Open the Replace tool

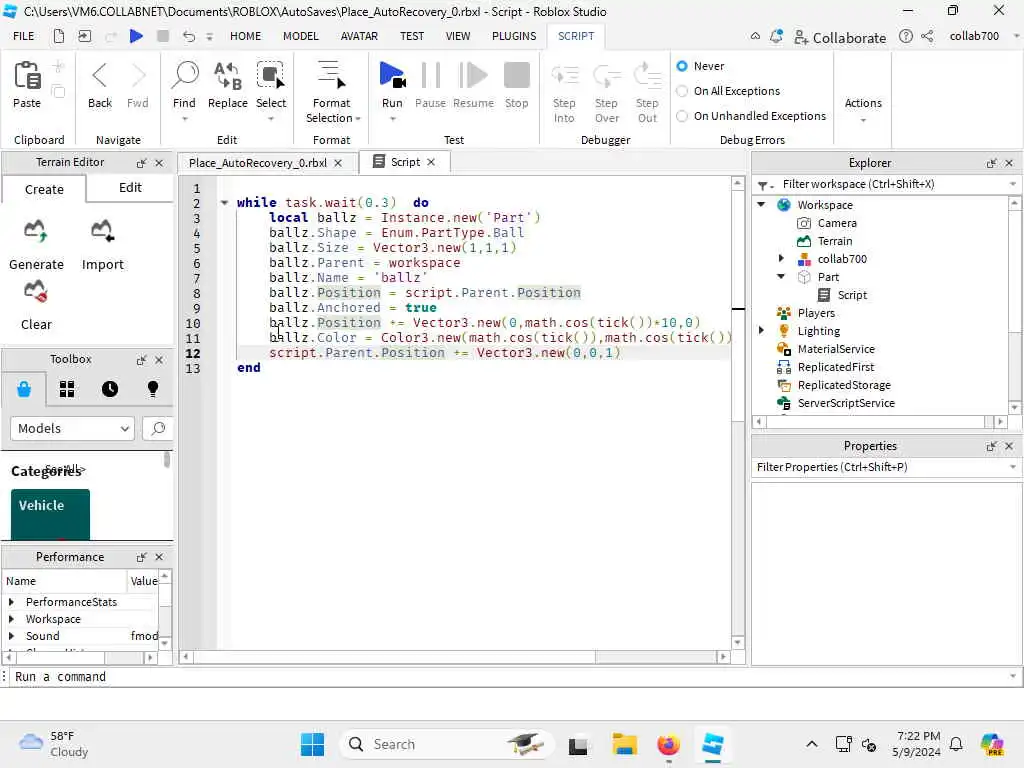pos(227,76)
